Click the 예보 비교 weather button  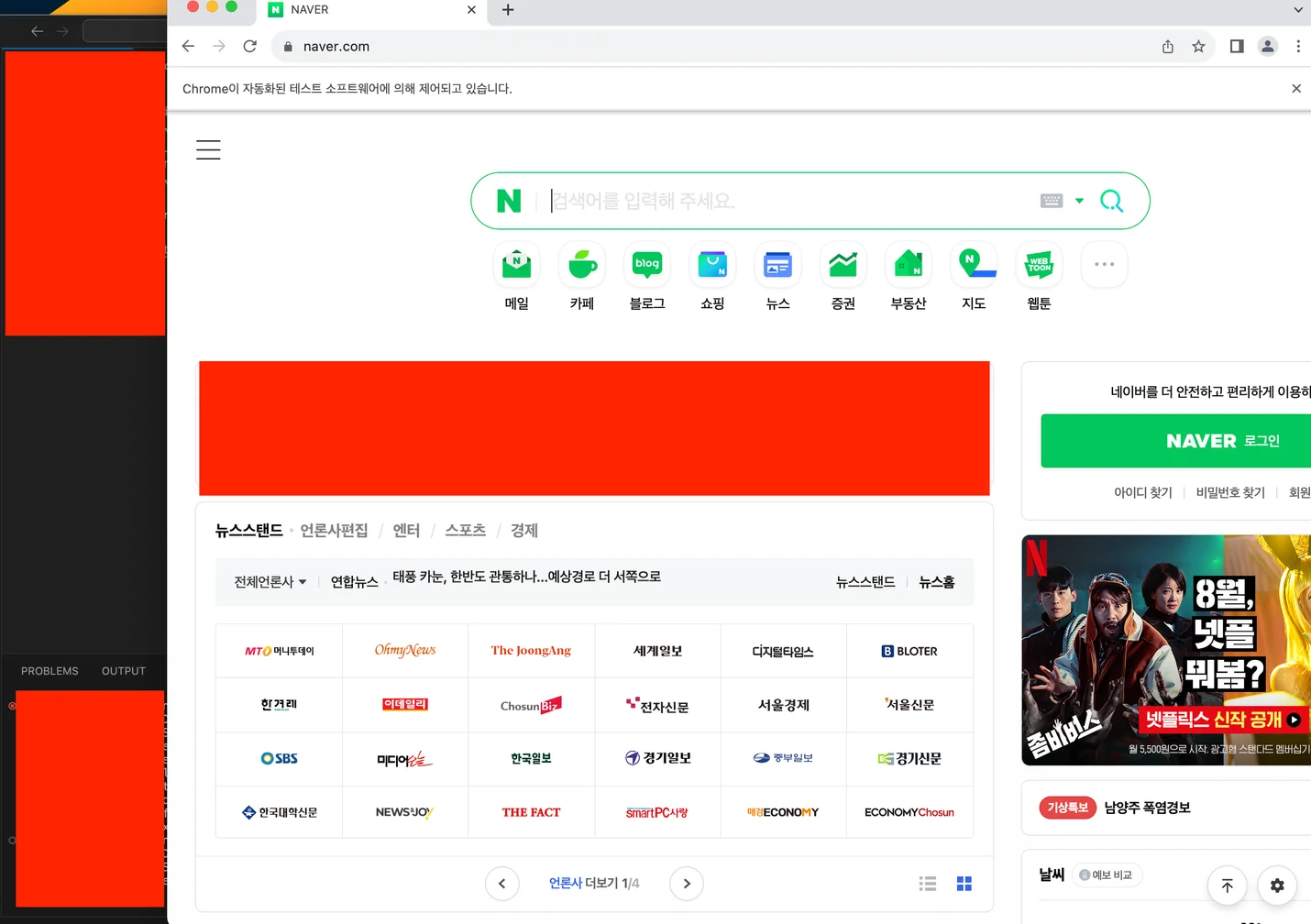coord(1107,875)
